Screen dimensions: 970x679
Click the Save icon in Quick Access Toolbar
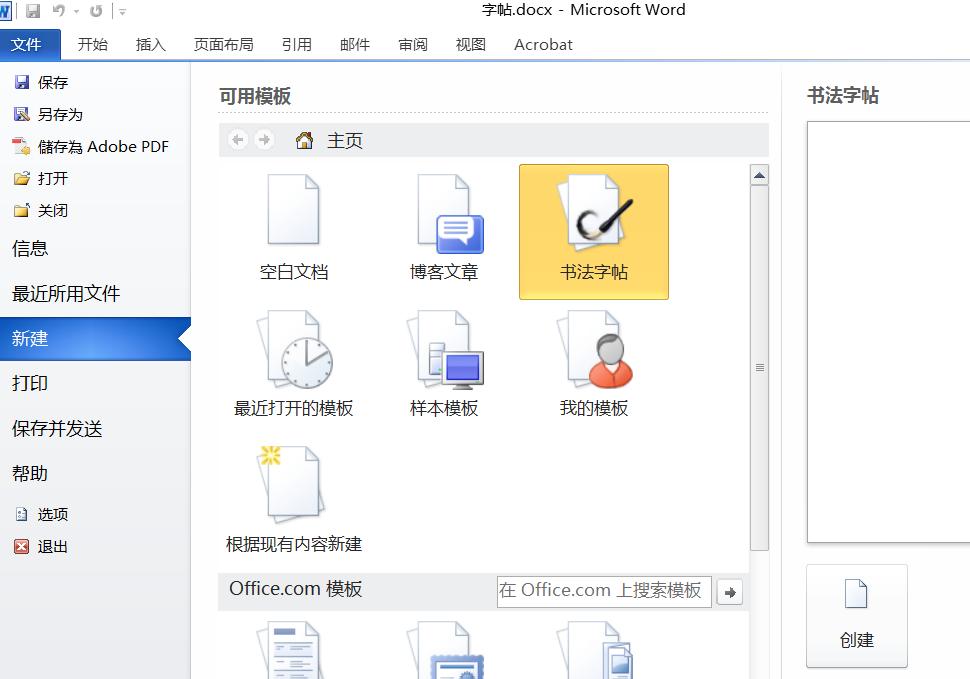click(x=33, y=9)
